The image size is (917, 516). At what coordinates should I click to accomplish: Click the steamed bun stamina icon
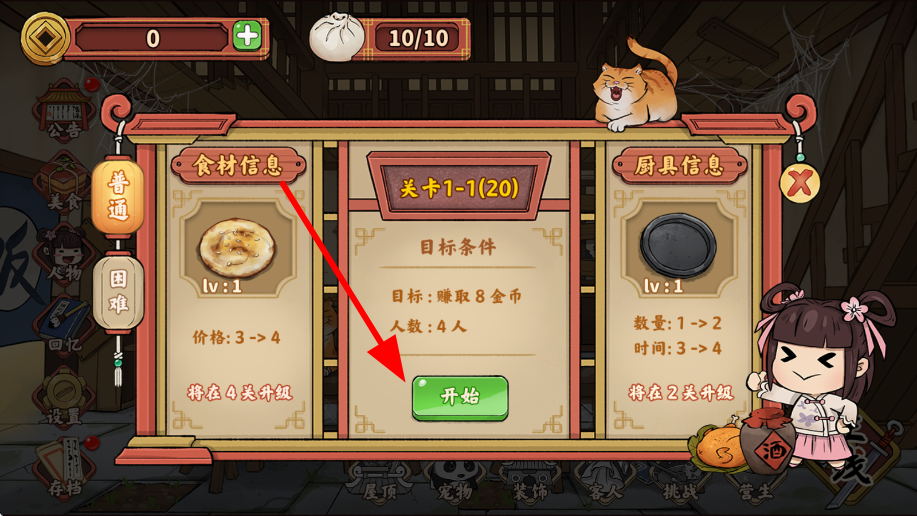337,36
